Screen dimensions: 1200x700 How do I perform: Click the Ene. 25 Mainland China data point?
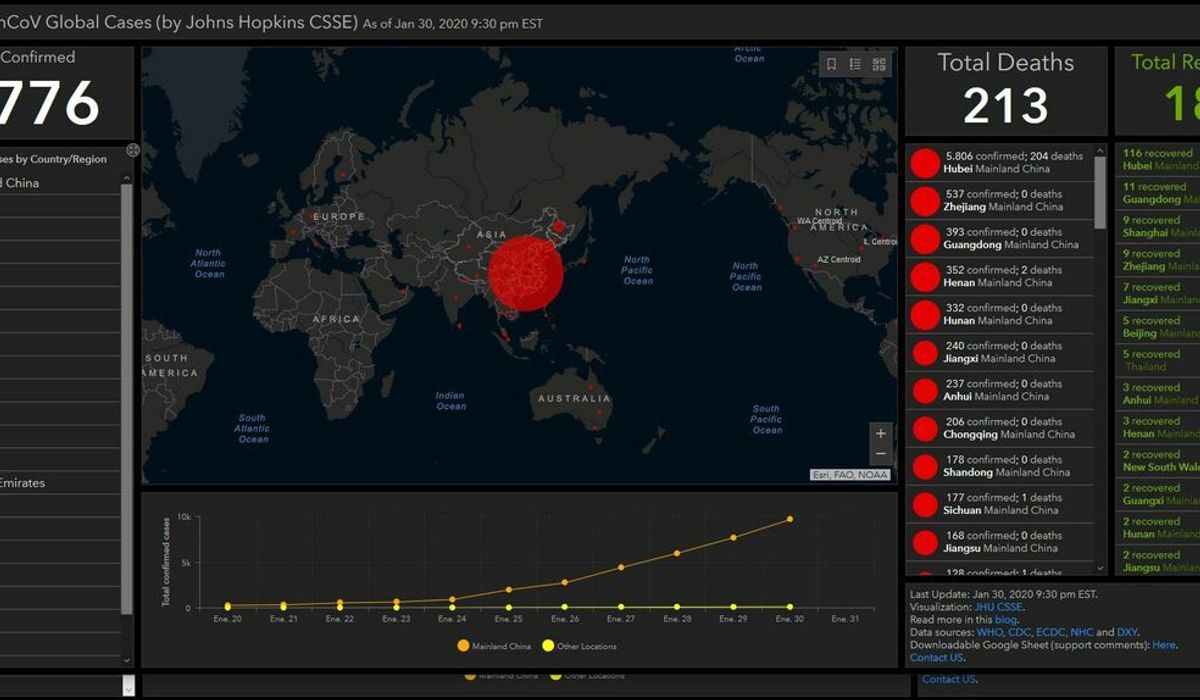[x=509, y=590]
